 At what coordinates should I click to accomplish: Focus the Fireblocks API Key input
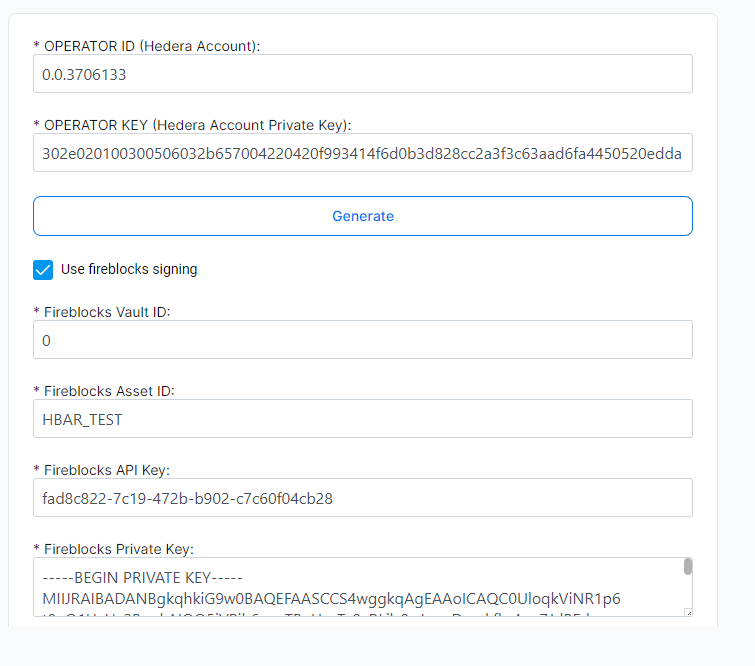pyautogui.click(x=363, y=497)
